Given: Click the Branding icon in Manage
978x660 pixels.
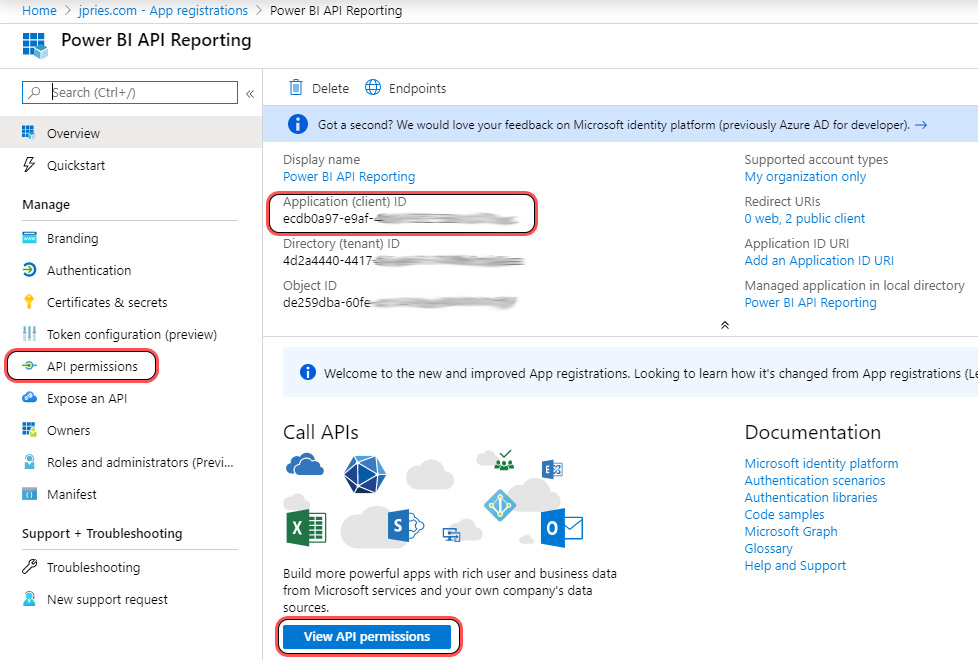Looking at the screenshot, I should coord(29,238).
